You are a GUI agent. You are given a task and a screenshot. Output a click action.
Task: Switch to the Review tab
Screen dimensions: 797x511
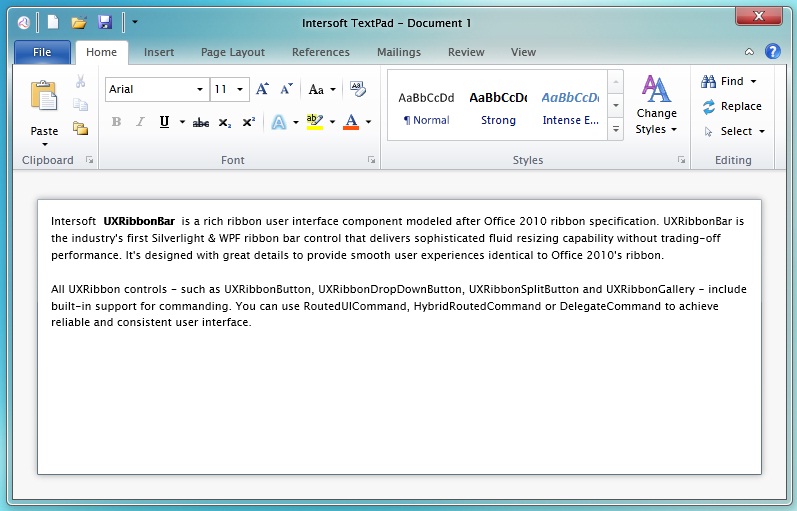(x=466, y=52)
